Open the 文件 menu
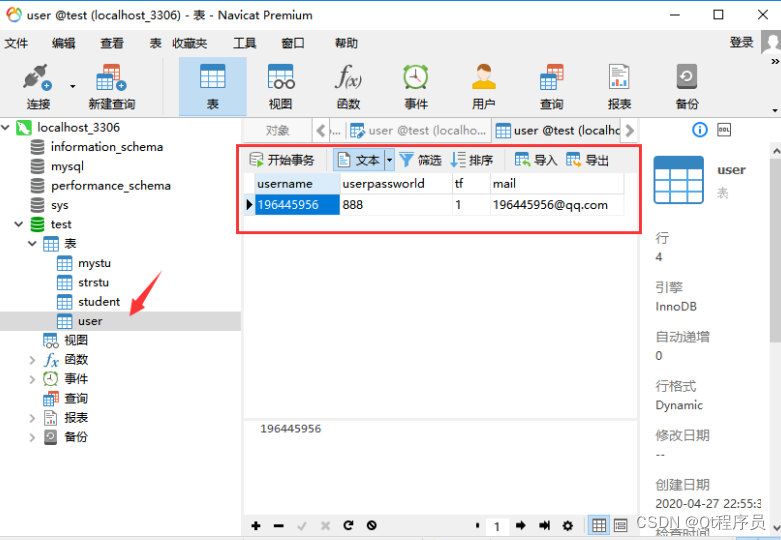781x540 pixels. click(16, 43)
